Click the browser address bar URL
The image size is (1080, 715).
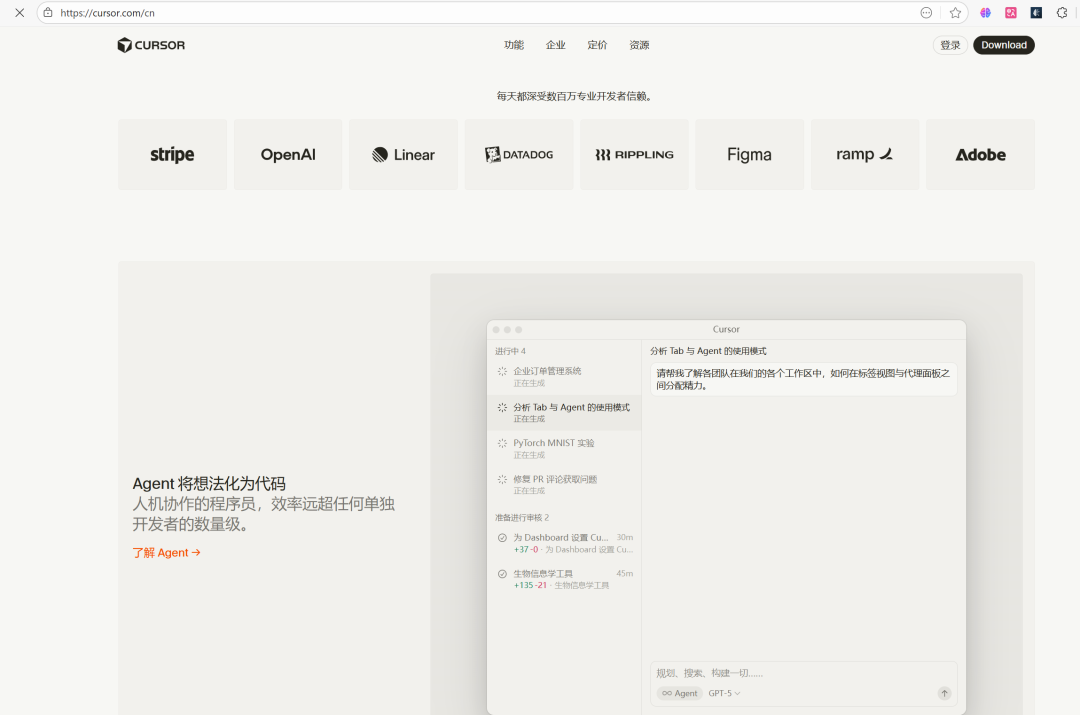point(107,12)
